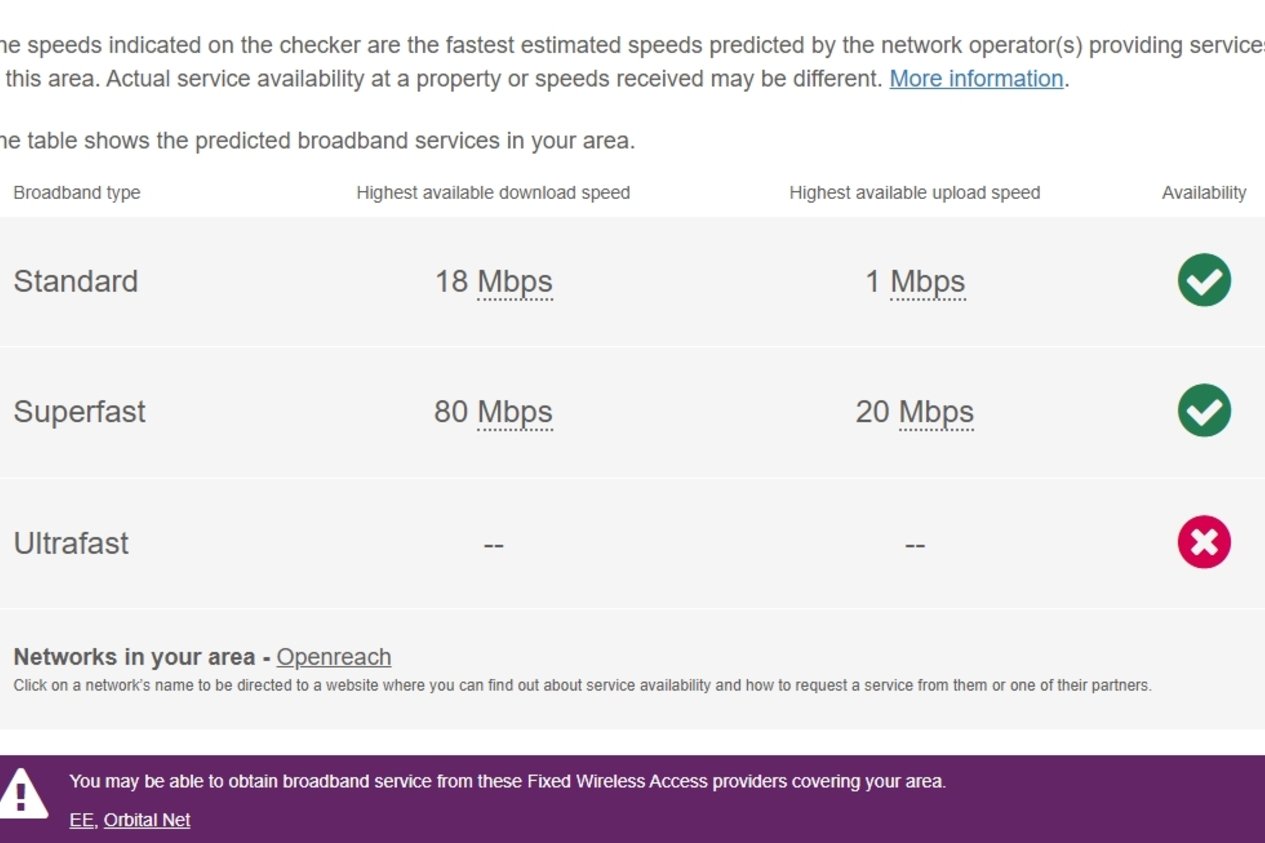
Task: Click the Mbps abbreviation beside 1 upload
Action: (x=928, y=282)
